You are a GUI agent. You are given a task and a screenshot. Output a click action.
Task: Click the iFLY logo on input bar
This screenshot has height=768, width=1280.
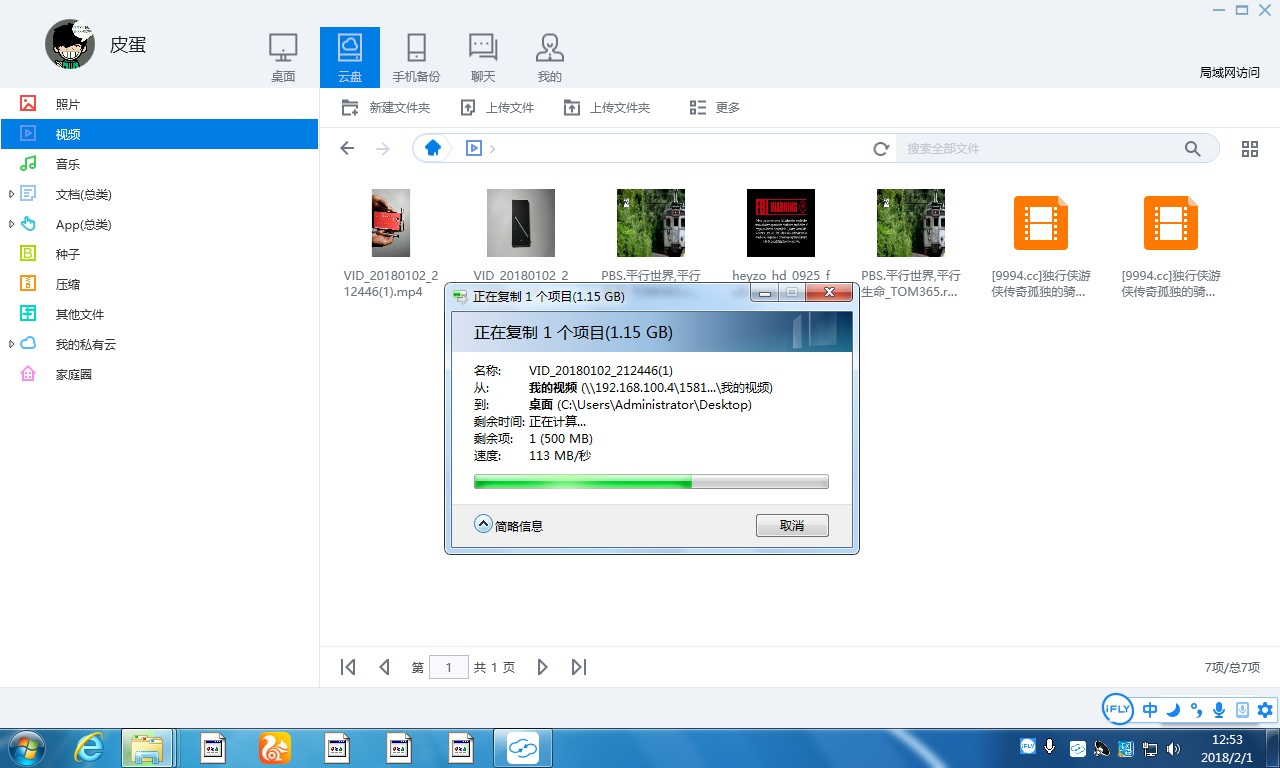[x=1117, y=709]
